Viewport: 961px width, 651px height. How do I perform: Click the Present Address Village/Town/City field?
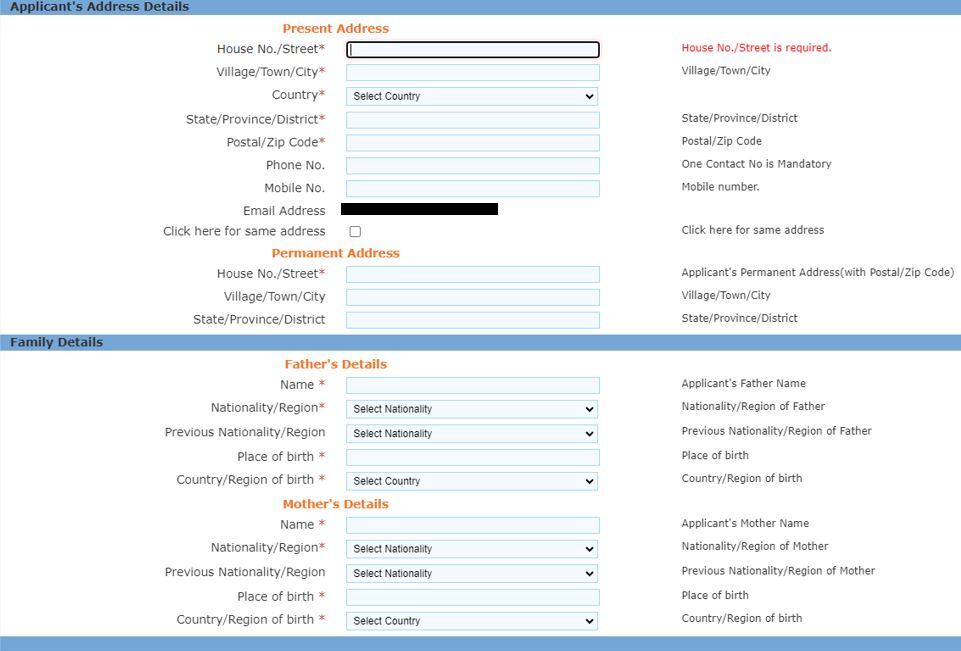472,72
